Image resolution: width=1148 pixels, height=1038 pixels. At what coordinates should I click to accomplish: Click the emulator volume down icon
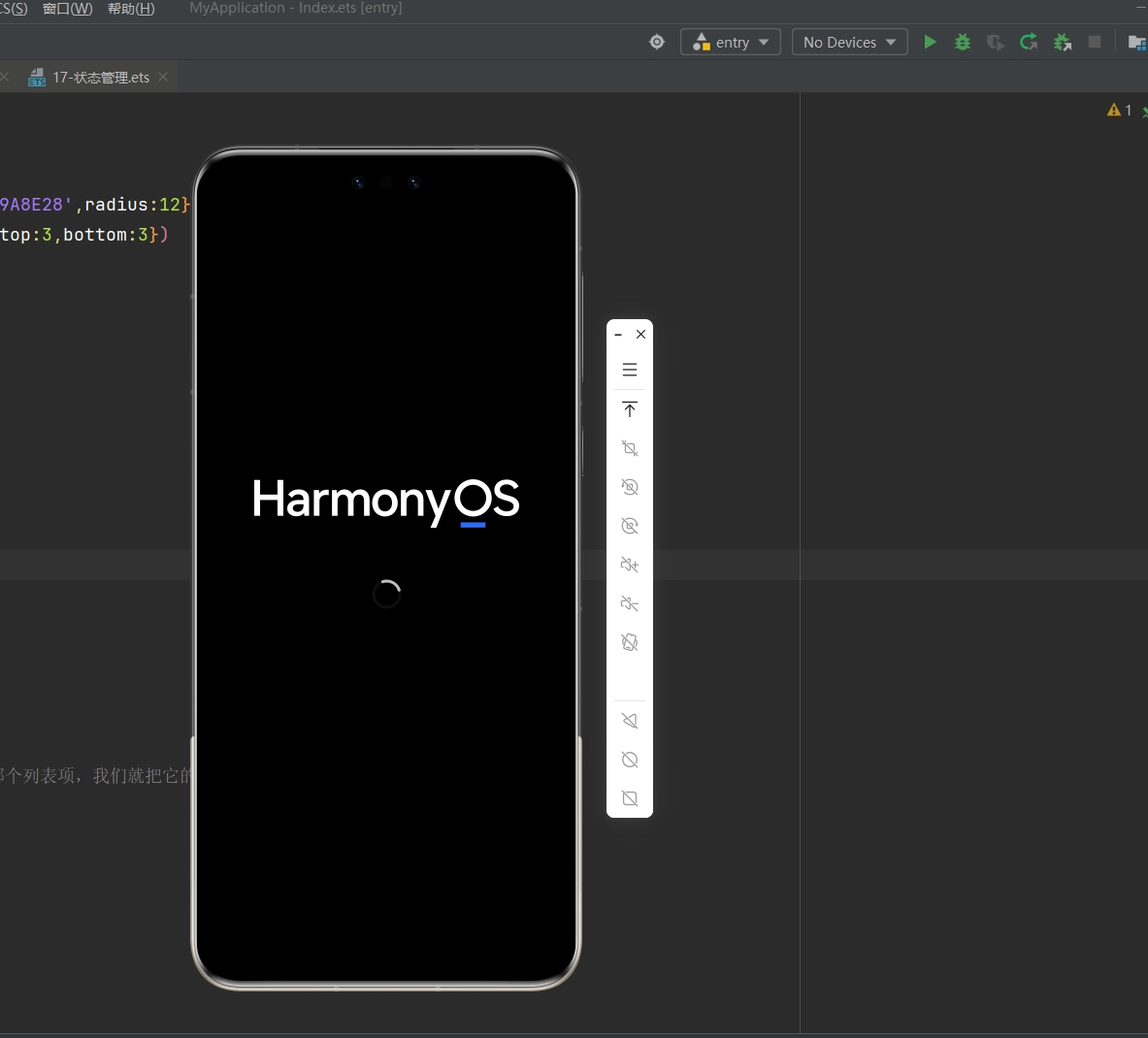(630, 603)
